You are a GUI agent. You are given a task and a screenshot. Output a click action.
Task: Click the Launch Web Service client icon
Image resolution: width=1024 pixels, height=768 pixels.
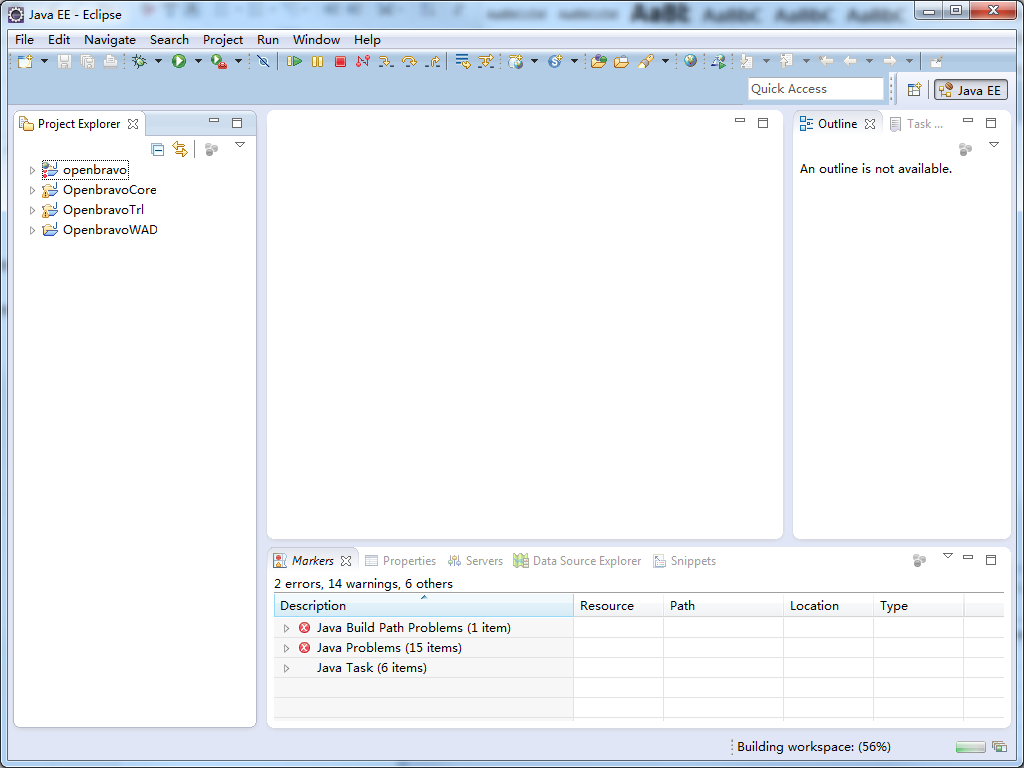click(x=718, y=61)
